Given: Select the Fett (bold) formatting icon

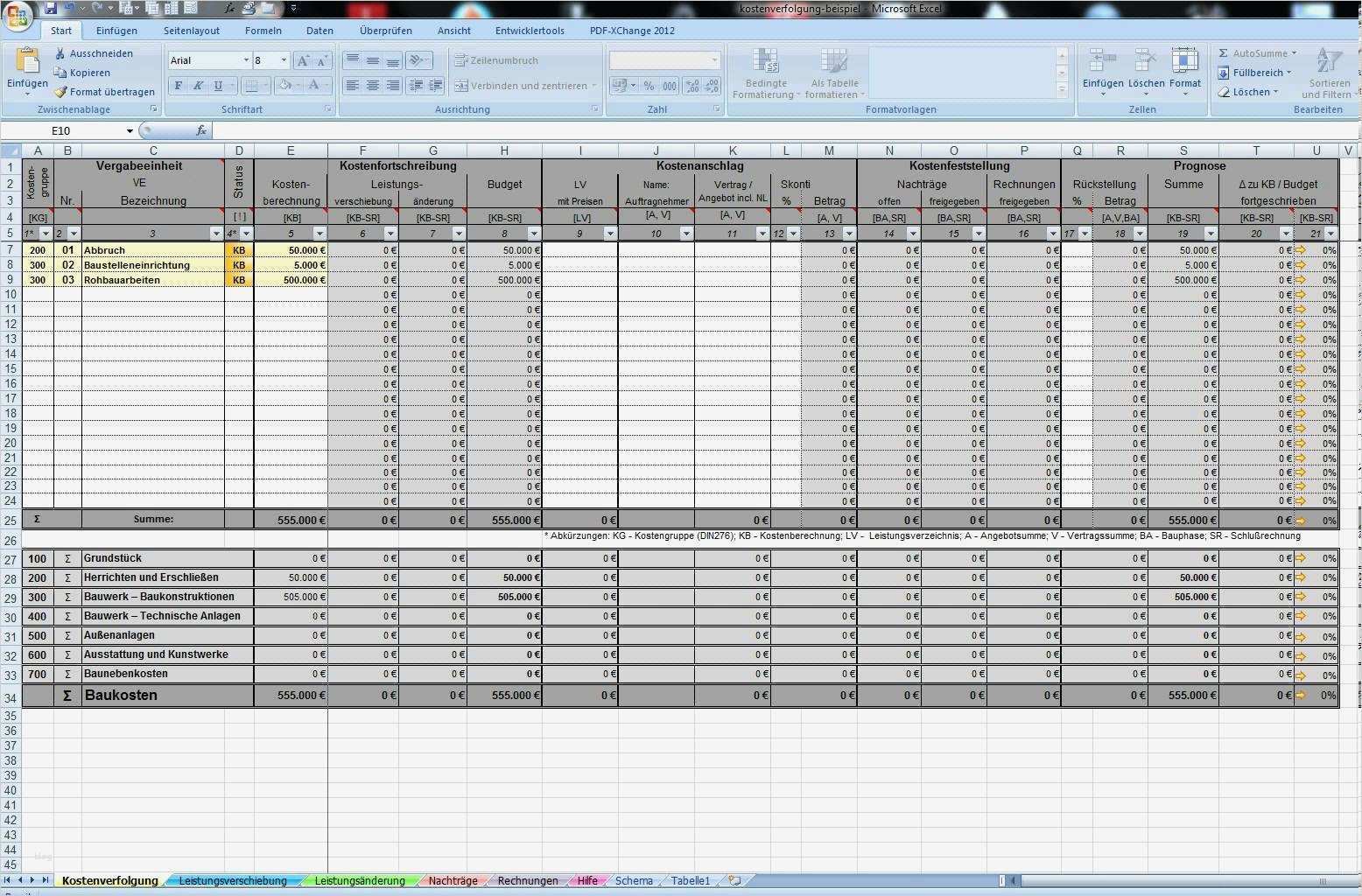Looking at the screenshot, I should point(178,86).
